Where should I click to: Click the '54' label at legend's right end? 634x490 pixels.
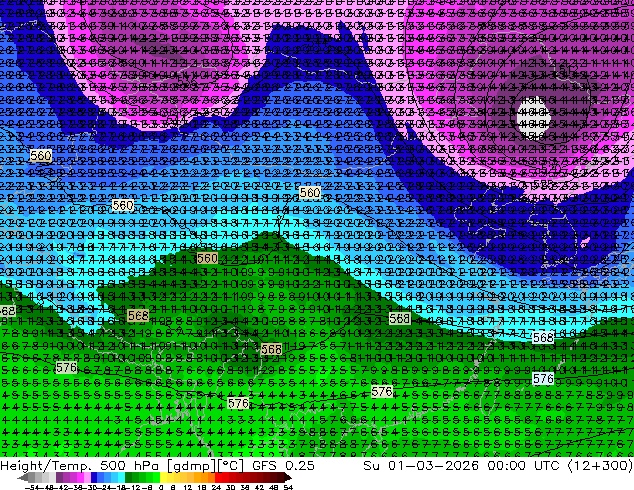288,487
